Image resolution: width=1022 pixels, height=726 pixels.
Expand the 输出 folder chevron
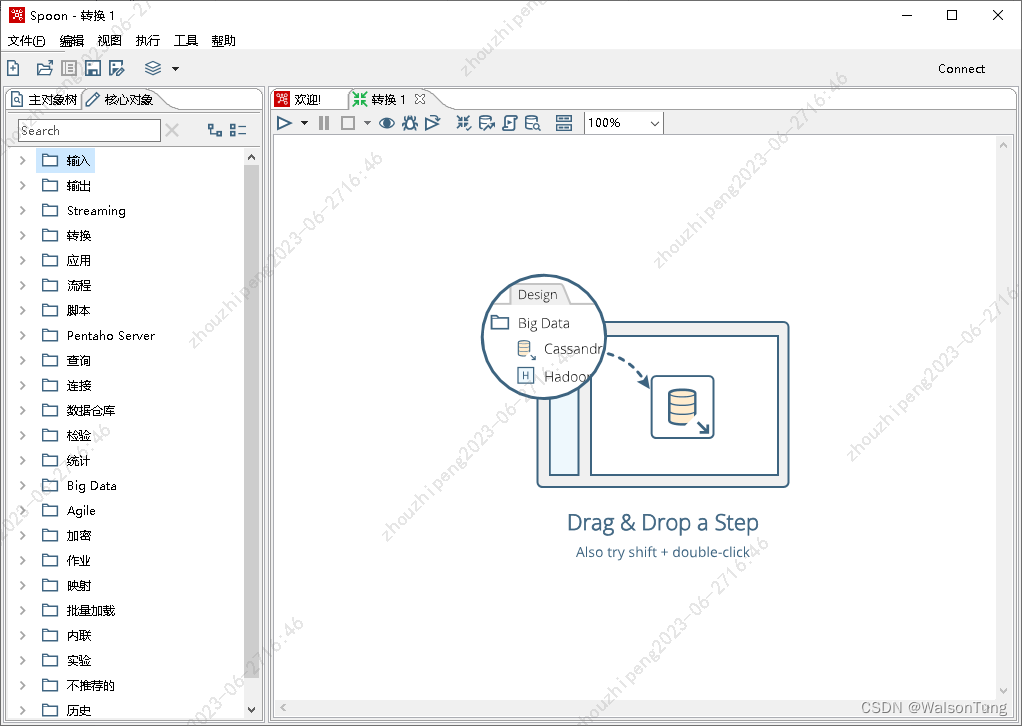coord(23,185)
